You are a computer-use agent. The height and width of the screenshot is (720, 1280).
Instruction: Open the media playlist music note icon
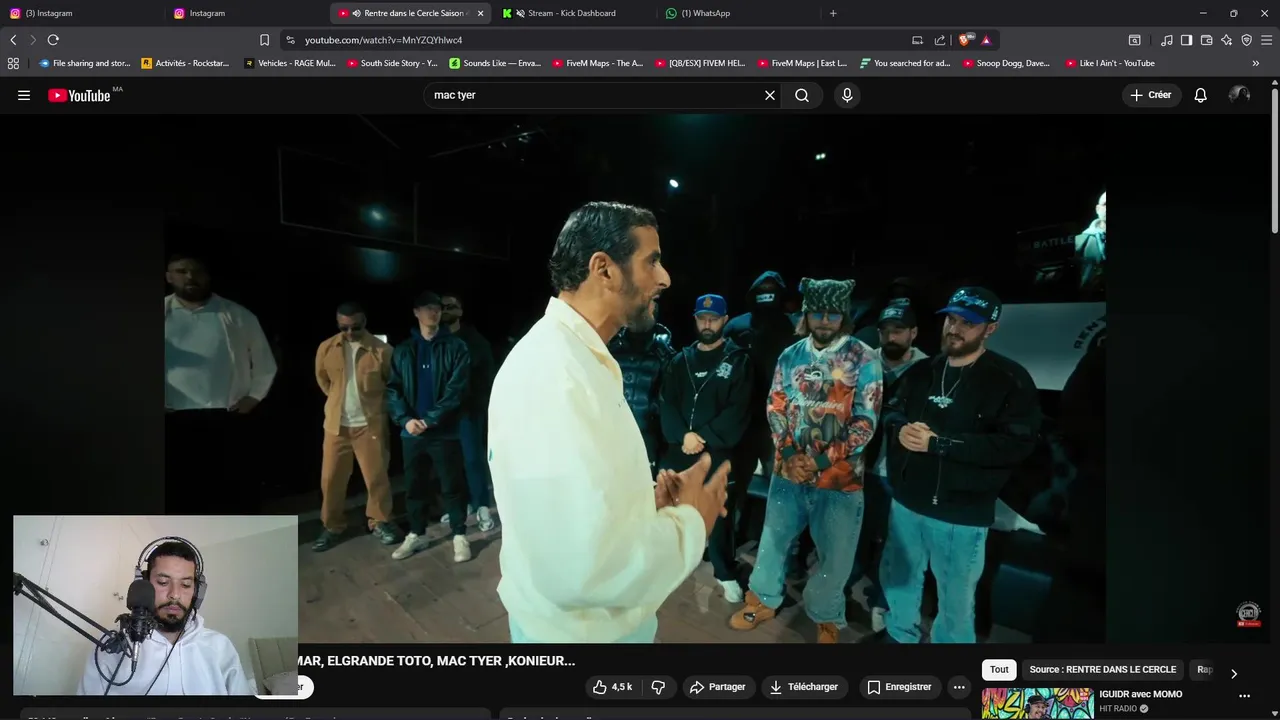[x=1167, y=40]
